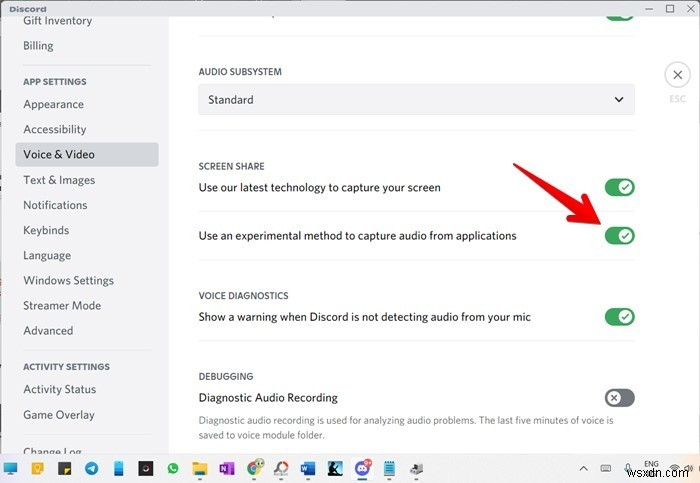Image resolution: width=700 pixels, height=483 pixels.
Task: Click the 'AUDIO SUBSYSTEM' label
Action: [x=240, y=71]
